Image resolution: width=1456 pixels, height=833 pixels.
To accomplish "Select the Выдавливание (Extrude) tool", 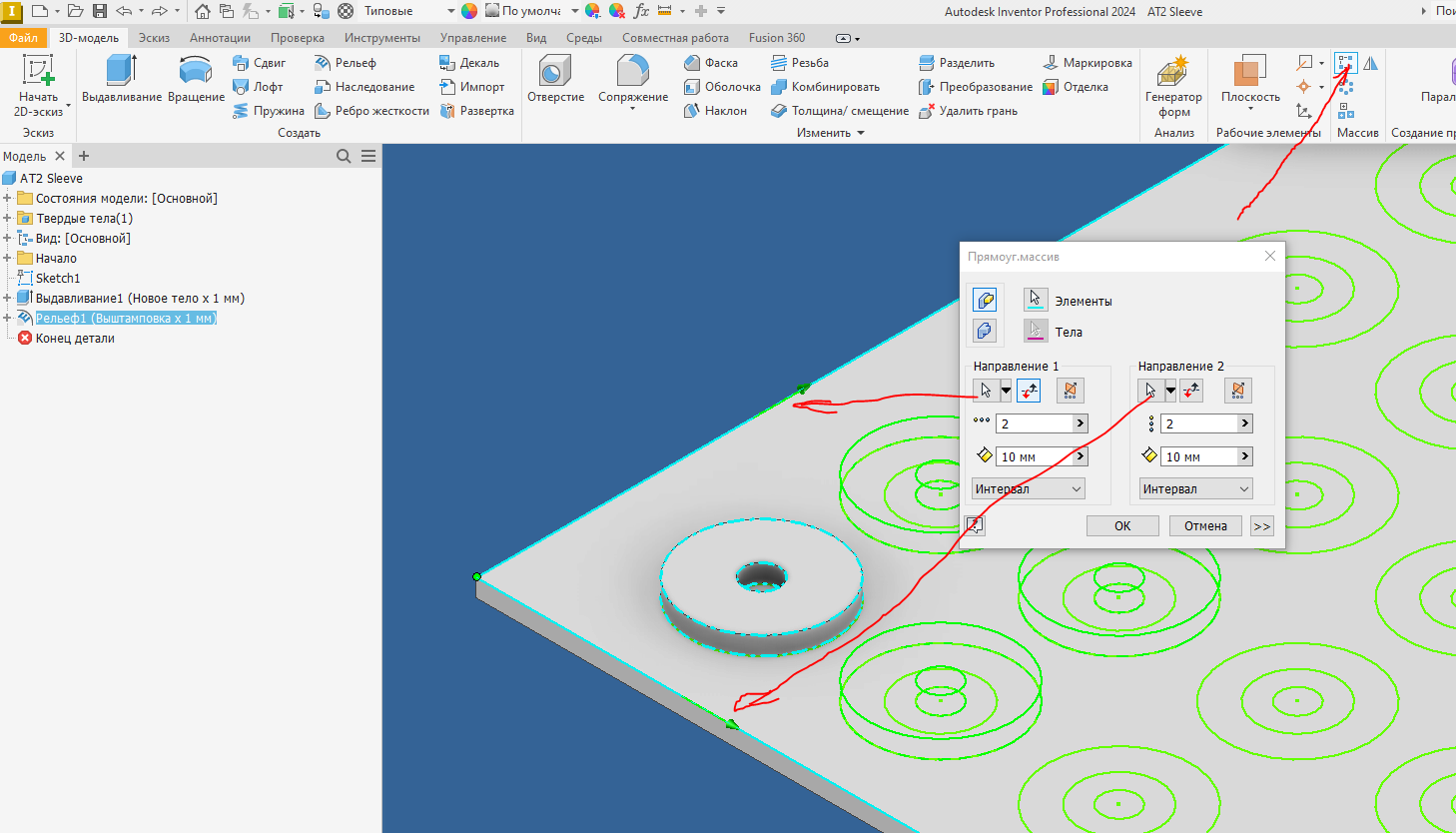I will click(120, 77).
